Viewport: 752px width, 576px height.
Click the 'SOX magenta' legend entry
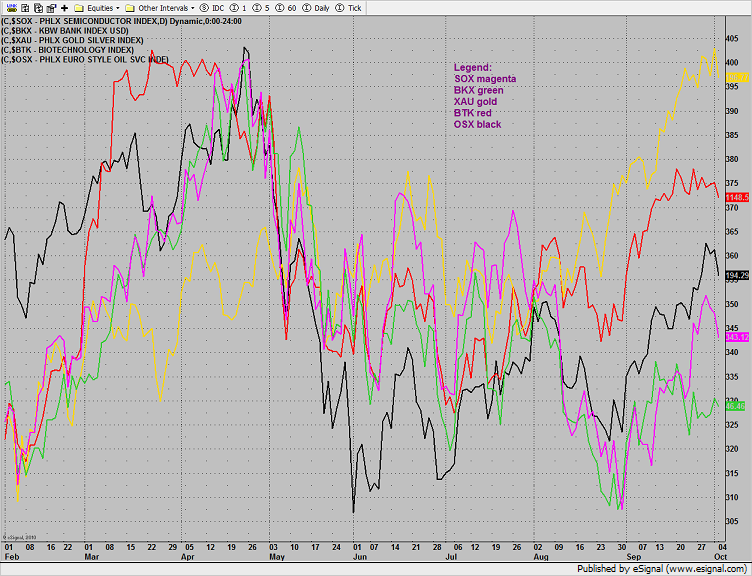(485, 79)
